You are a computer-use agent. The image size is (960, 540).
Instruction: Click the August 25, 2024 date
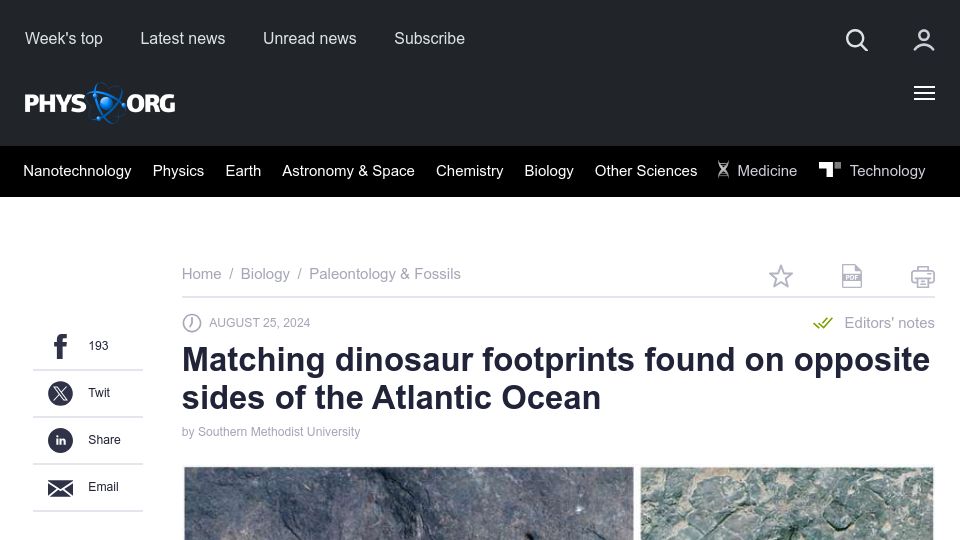click(260, 323)
